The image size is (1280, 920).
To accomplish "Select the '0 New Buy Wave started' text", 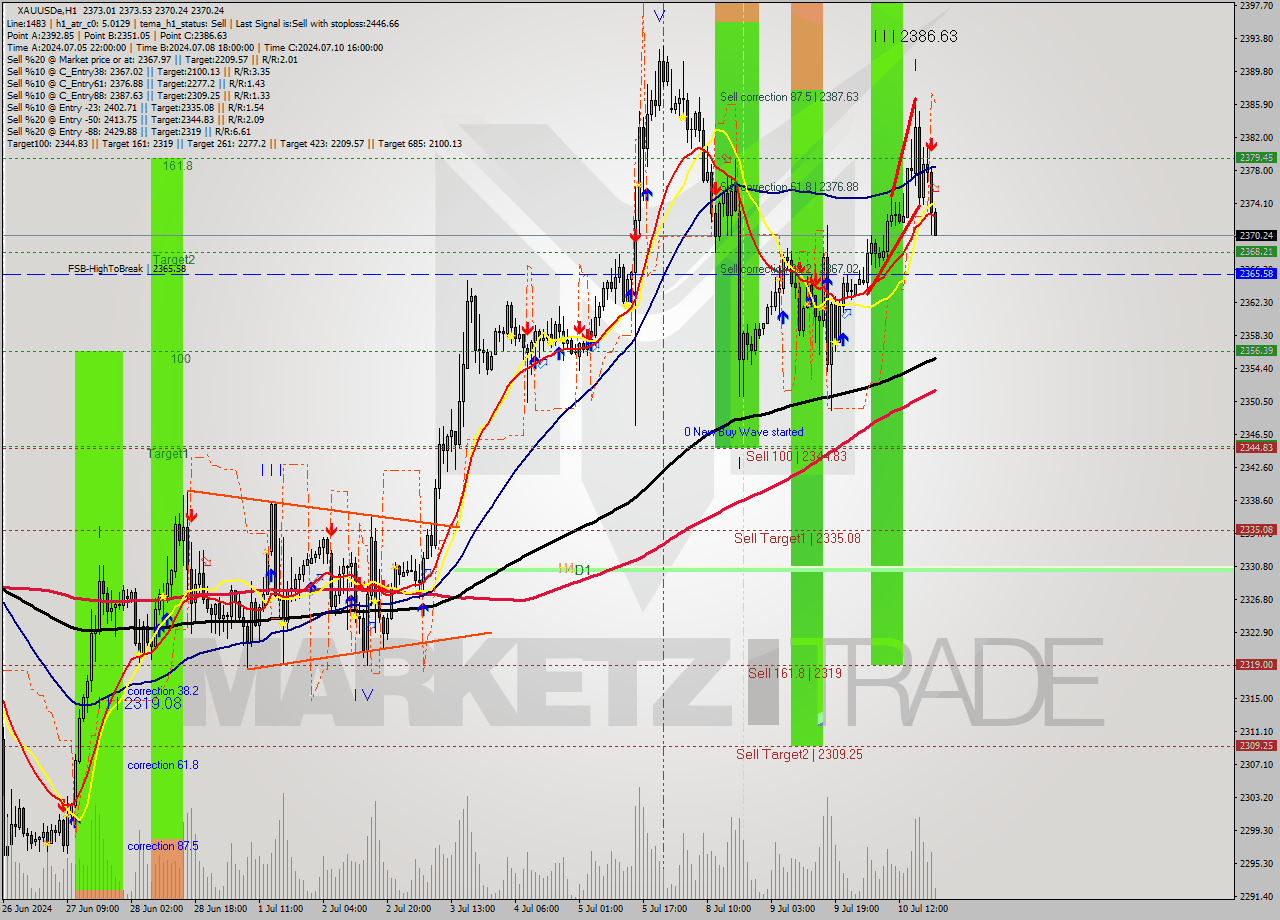I will pyautogui.click(x=743, y=432).
